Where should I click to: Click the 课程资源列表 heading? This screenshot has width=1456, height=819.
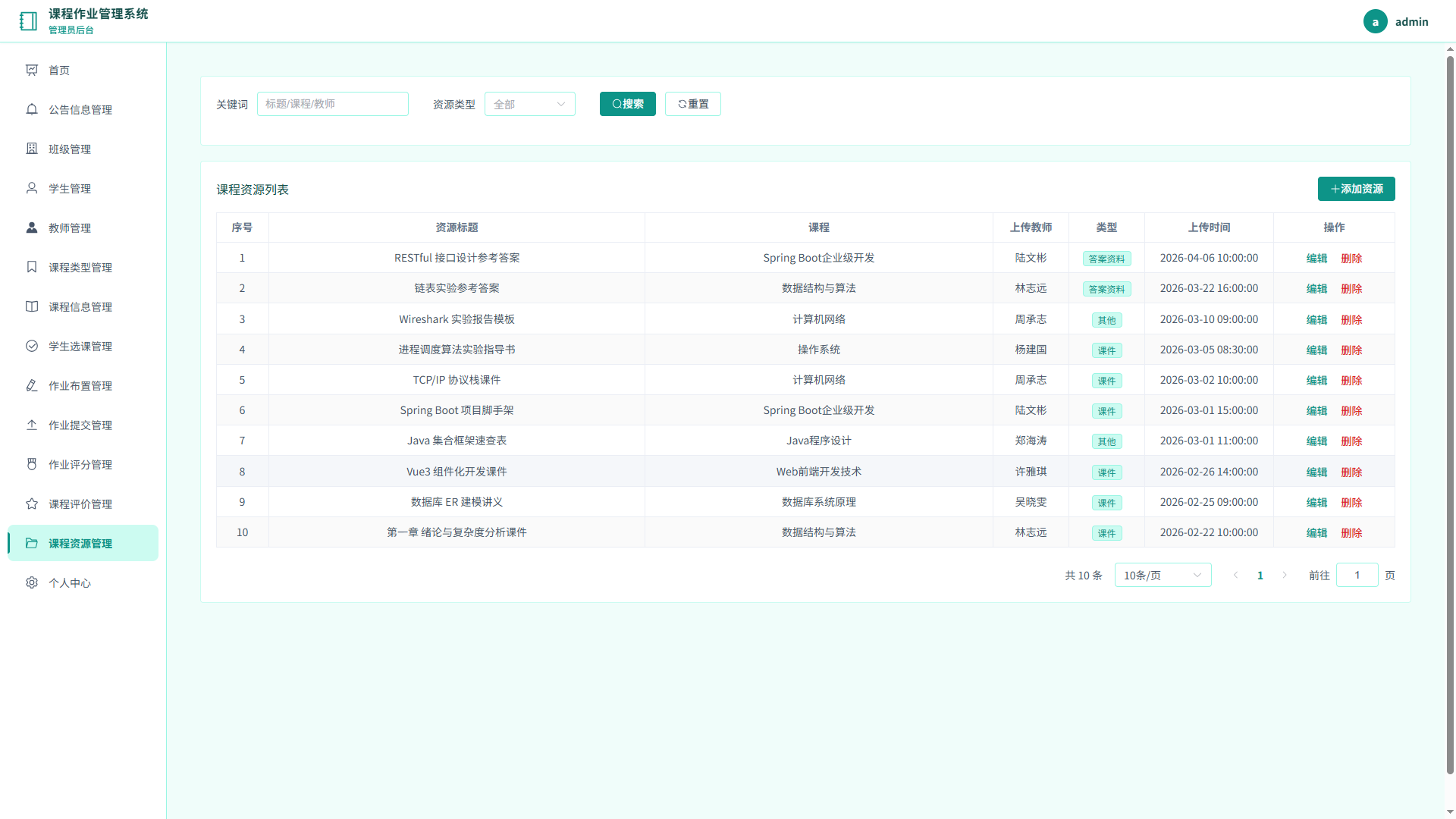click(253, 190)
